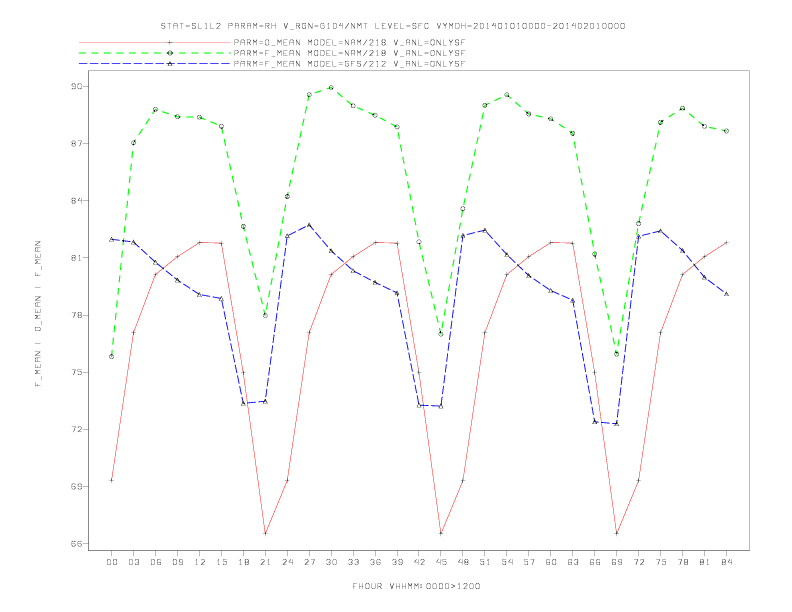Click x-axis tick label 51
Viewport: 792px width, 612px height.
pos(485,562)
